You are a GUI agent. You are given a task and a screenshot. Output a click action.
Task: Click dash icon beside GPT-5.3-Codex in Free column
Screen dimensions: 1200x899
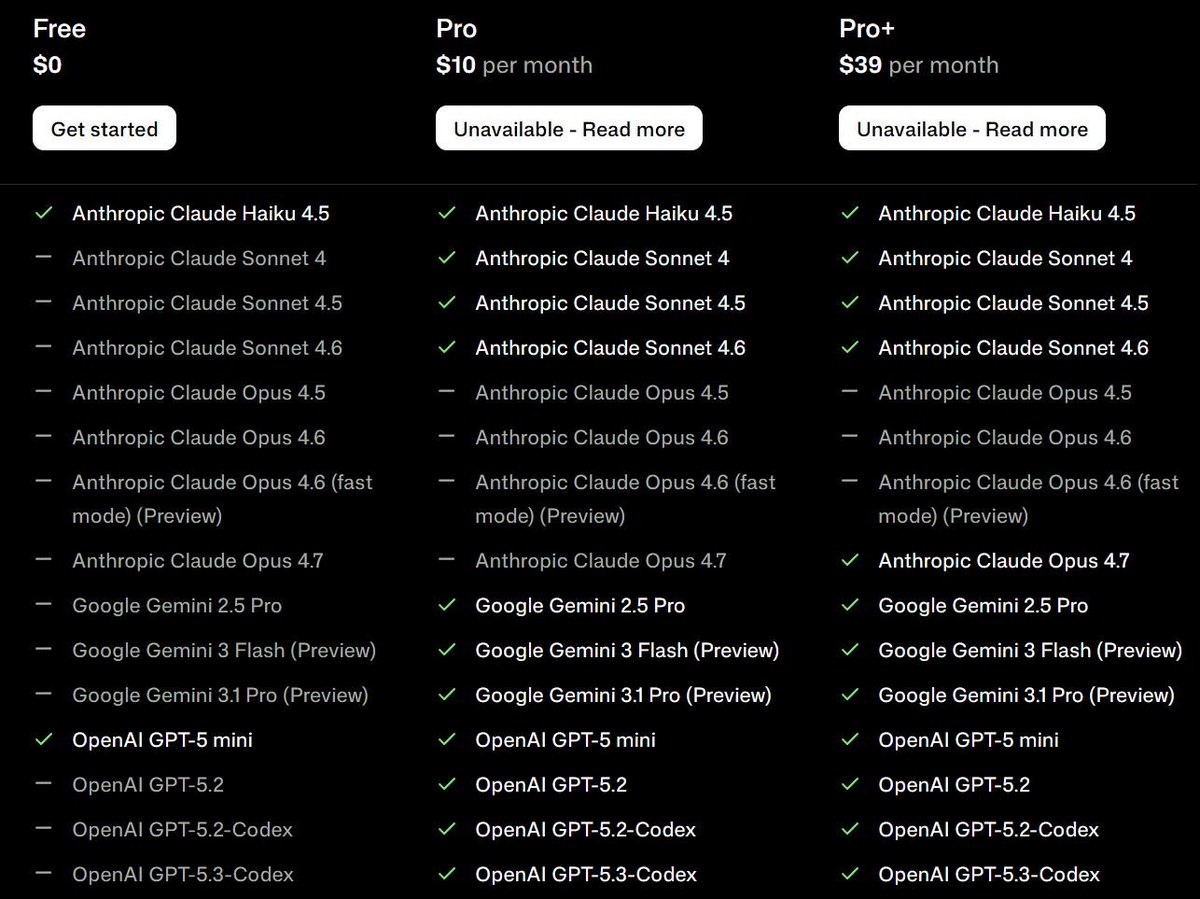[43, 874]
